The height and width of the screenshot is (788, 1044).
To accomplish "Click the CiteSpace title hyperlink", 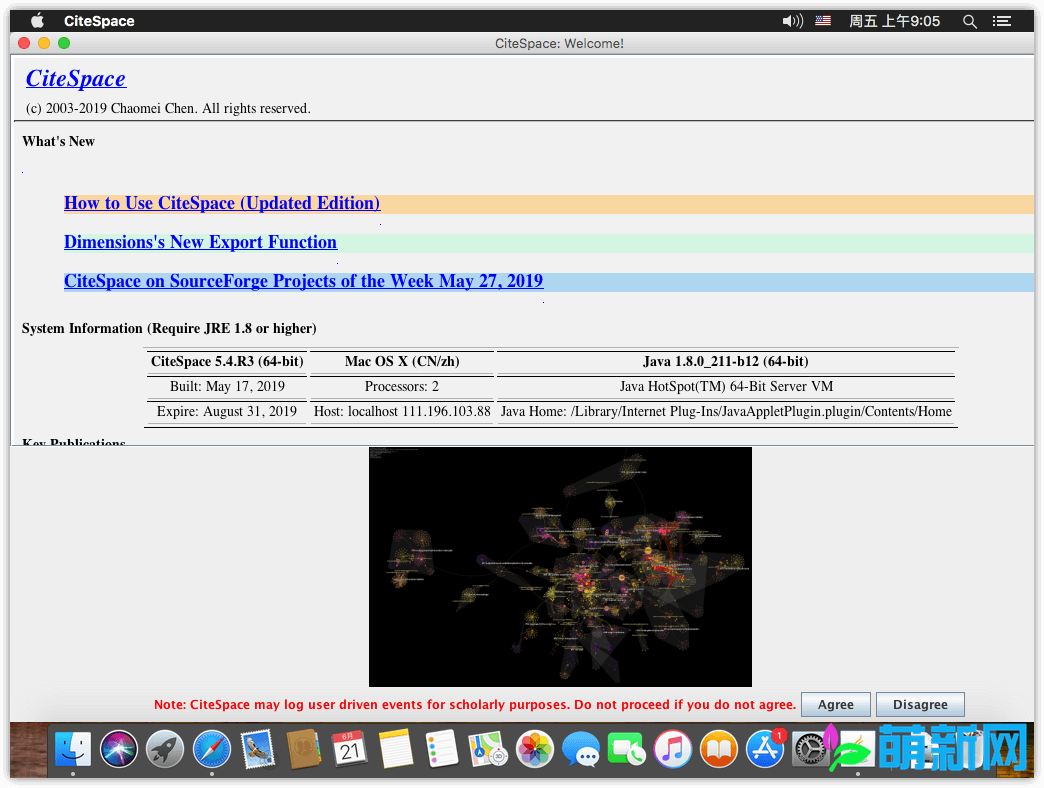I will (x=76, y=79).
